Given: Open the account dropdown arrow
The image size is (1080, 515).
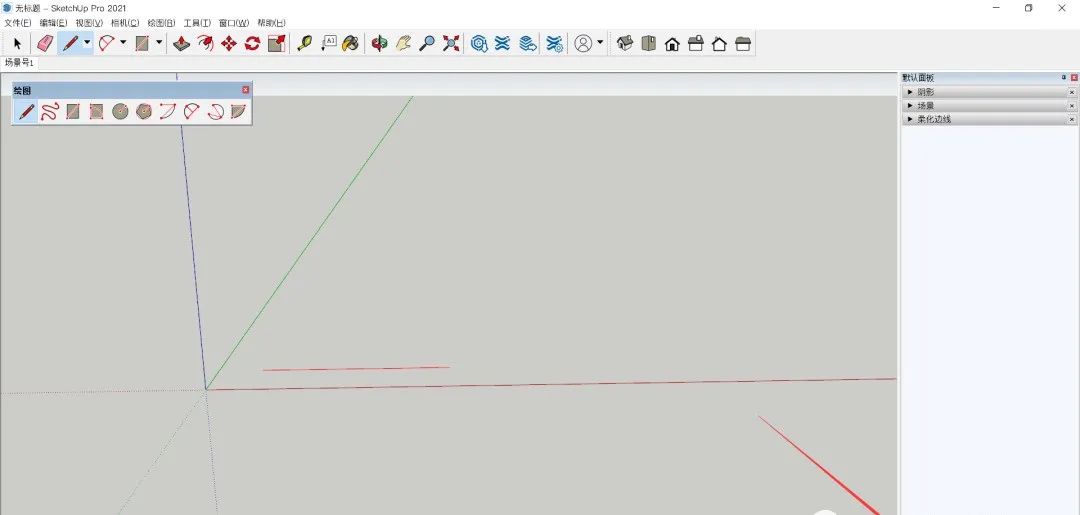Looking at the screenshot, I should pyautogui.click(x=600, y=43).
